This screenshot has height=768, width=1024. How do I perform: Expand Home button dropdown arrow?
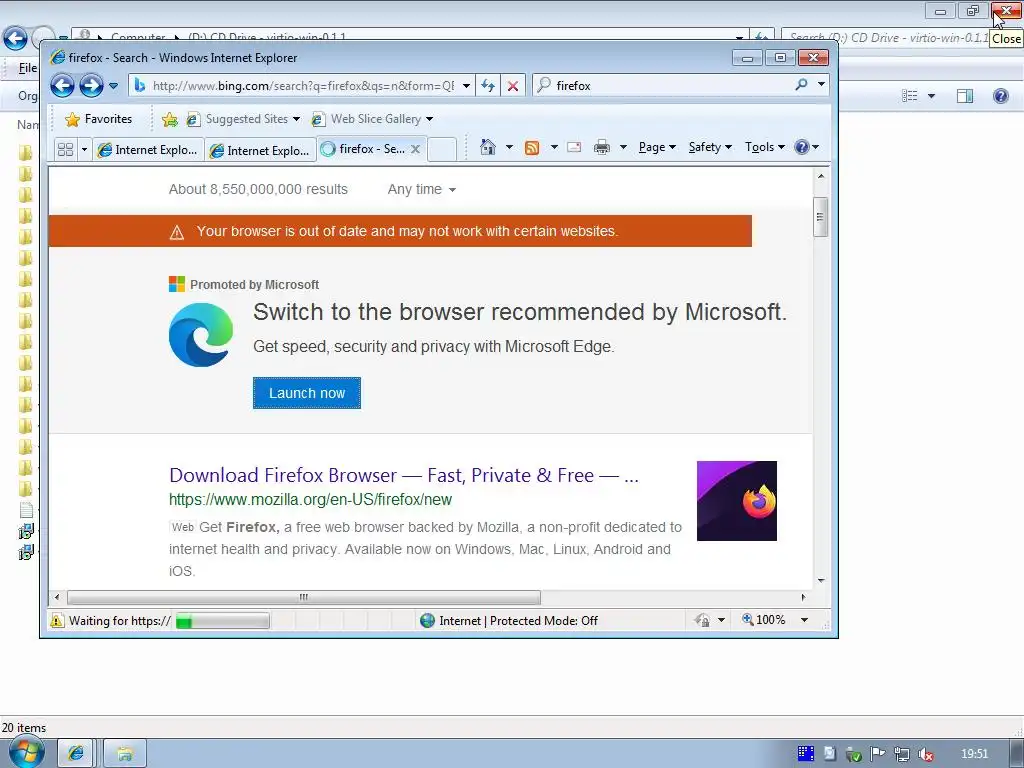point(509,147)
